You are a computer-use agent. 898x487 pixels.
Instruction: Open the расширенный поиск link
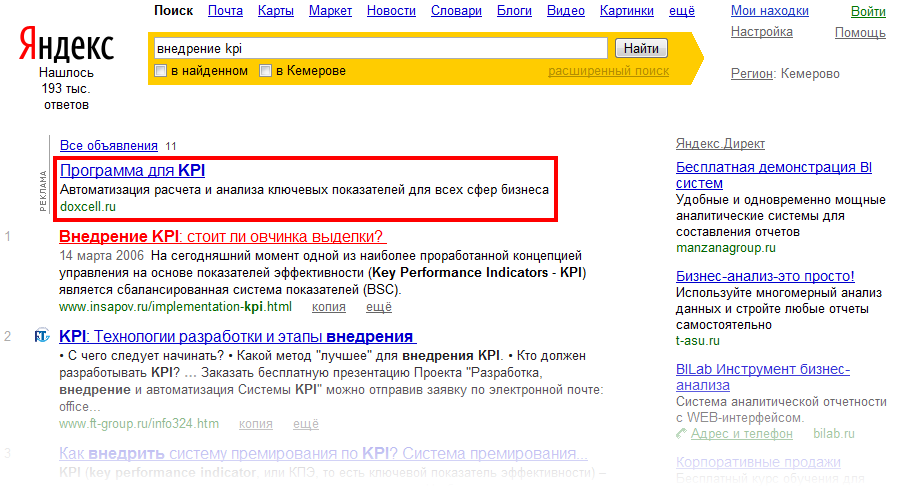click(x=608, y=70)
